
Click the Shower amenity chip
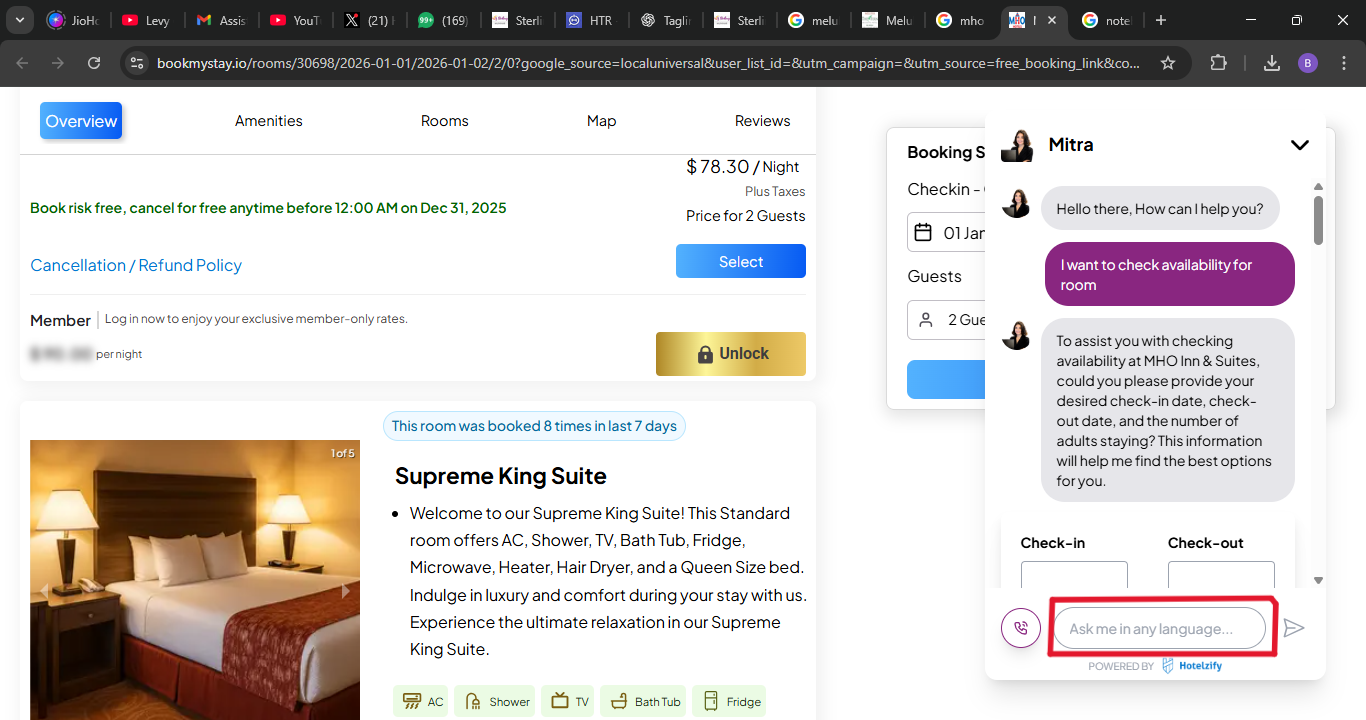point(494,701)
